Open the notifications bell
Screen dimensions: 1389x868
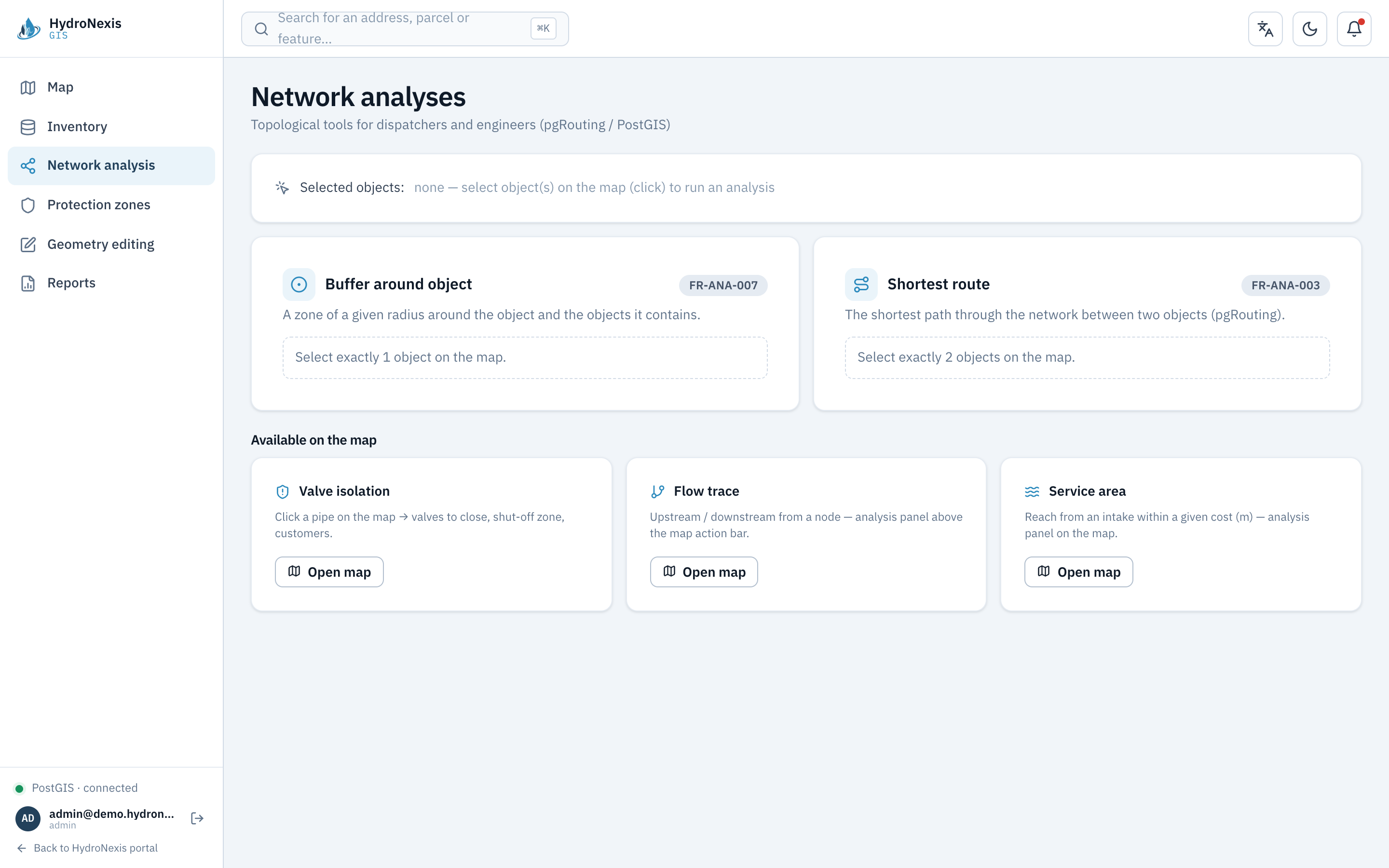[1353, 29]
